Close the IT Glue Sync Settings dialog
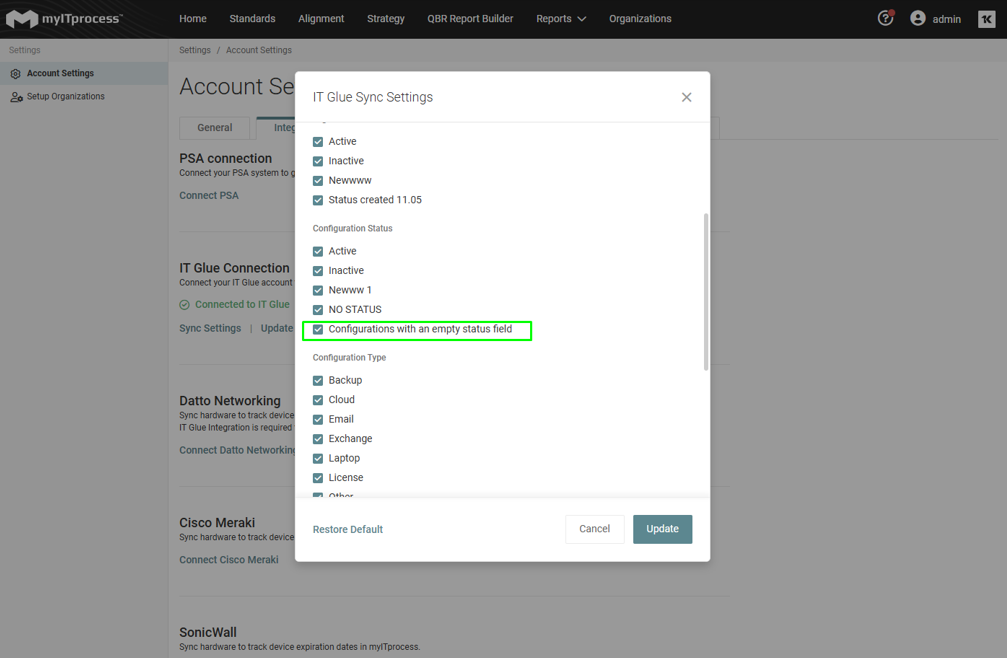 (x=687, y=97)
